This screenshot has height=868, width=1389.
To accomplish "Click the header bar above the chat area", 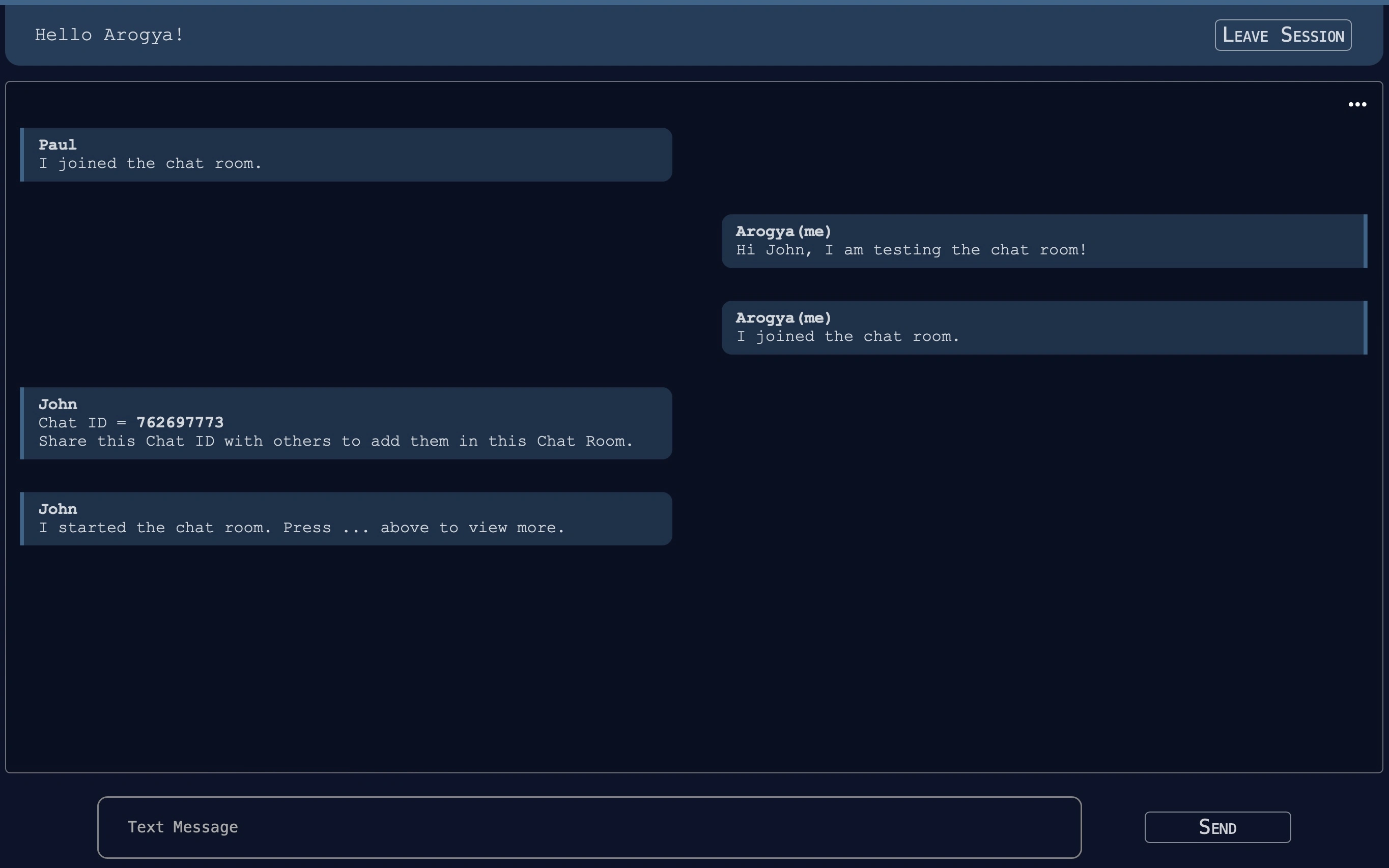I will pos(689,35).
